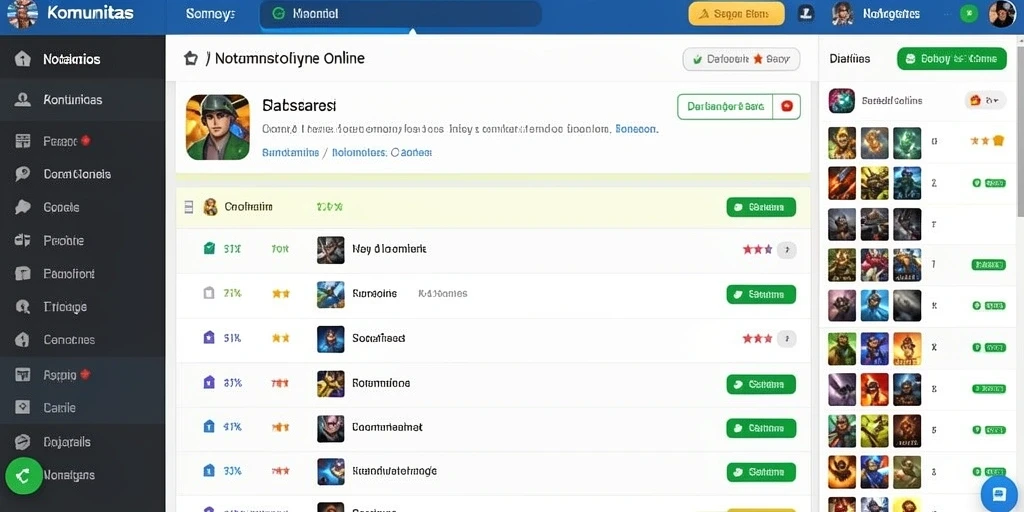Open Peobte in the sidebar
Screen dimensions: 1024x512
pyautogui.click(x=63, y=240)
